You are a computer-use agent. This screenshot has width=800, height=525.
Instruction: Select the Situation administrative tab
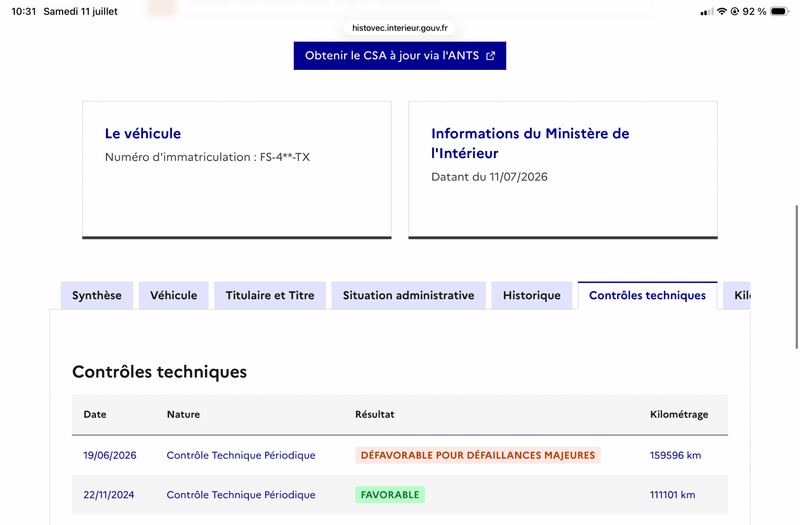point(409,295)
